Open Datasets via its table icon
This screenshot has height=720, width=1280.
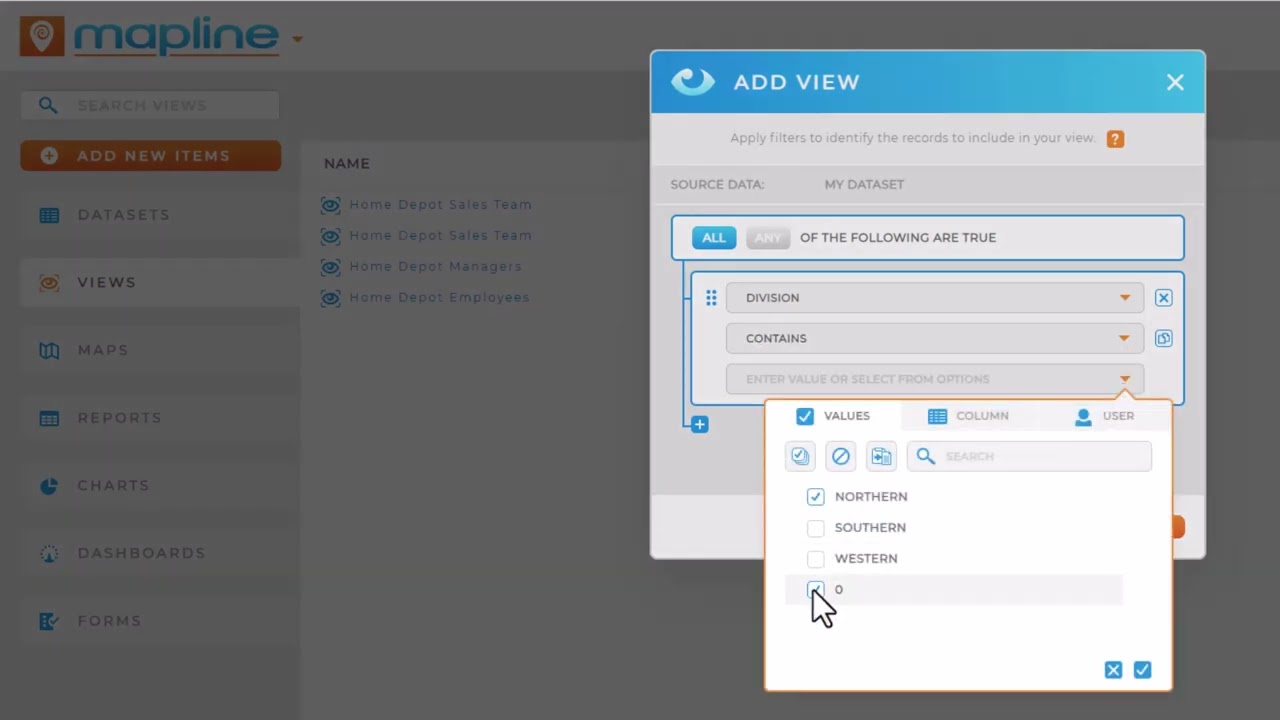tap(49, 215)
